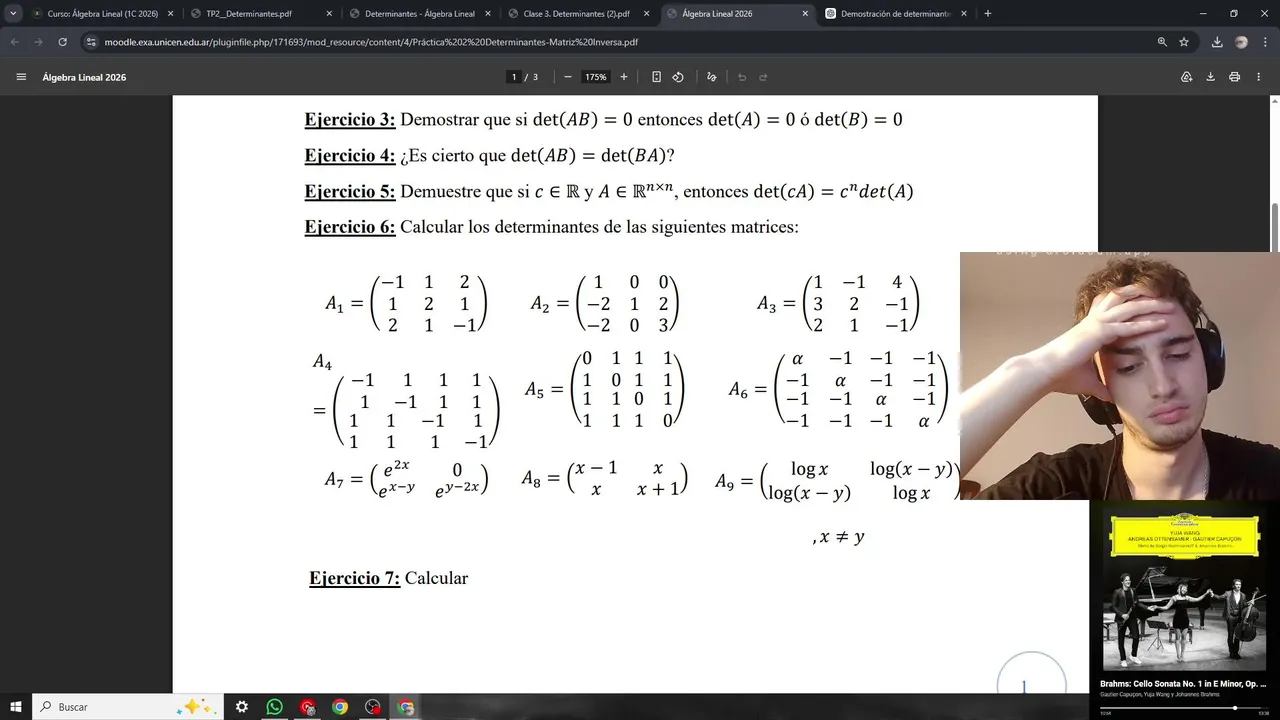Image resolution: width=1280 pixels, height=720 pixels.
Task: Download the PDF file
Action: pyautogui.click(x=1210, y=77)
